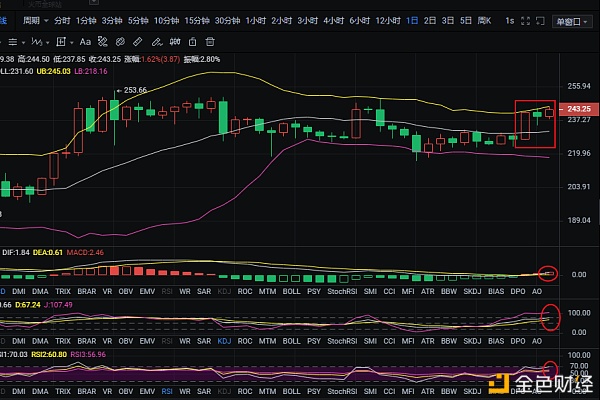Select SKDJ in the RSI panel row
This screenshot has width=600, height=400.
[x=472, y=391]
